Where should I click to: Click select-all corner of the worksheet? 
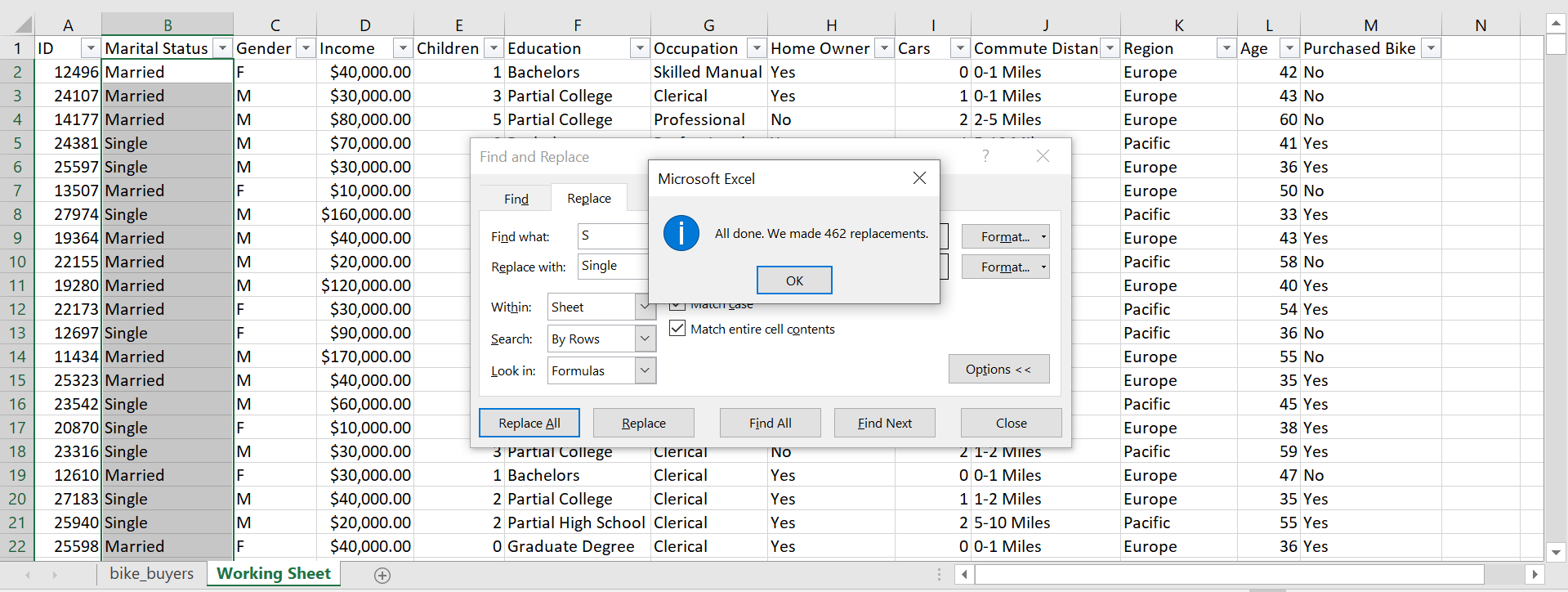pyautogui.click(x=17, y=25)
